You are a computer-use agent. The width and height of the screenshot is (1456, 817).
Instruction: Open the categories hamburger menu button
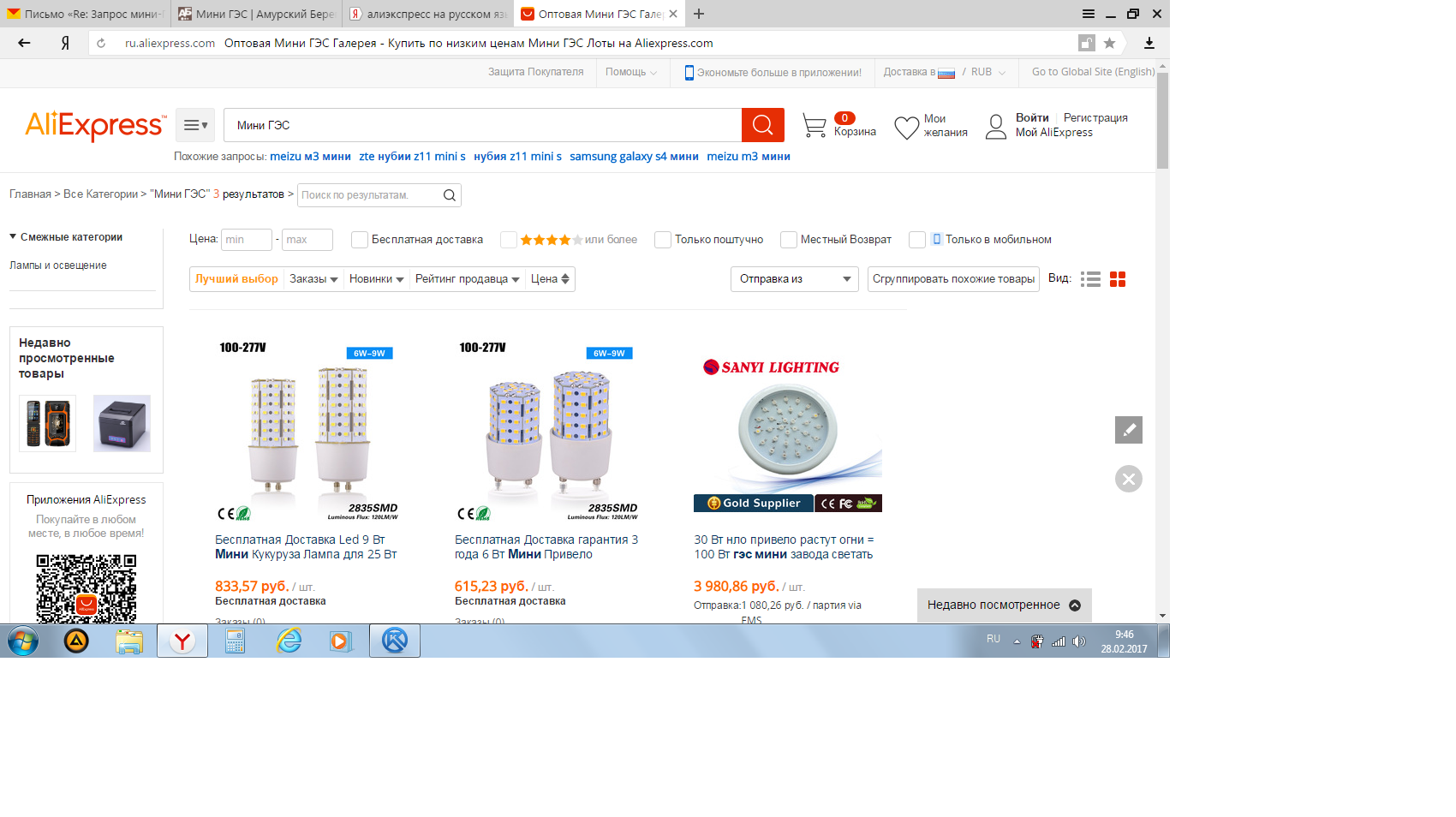[195, 125]
